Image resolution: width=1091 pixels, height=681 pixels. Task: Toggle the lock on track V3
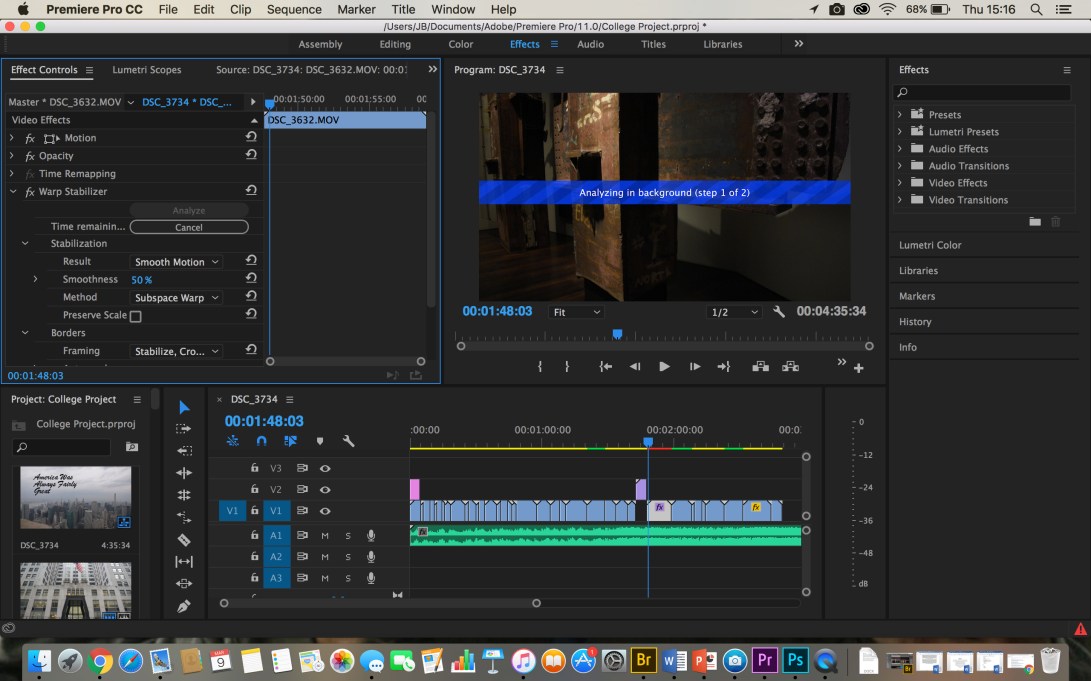(254, 468)
